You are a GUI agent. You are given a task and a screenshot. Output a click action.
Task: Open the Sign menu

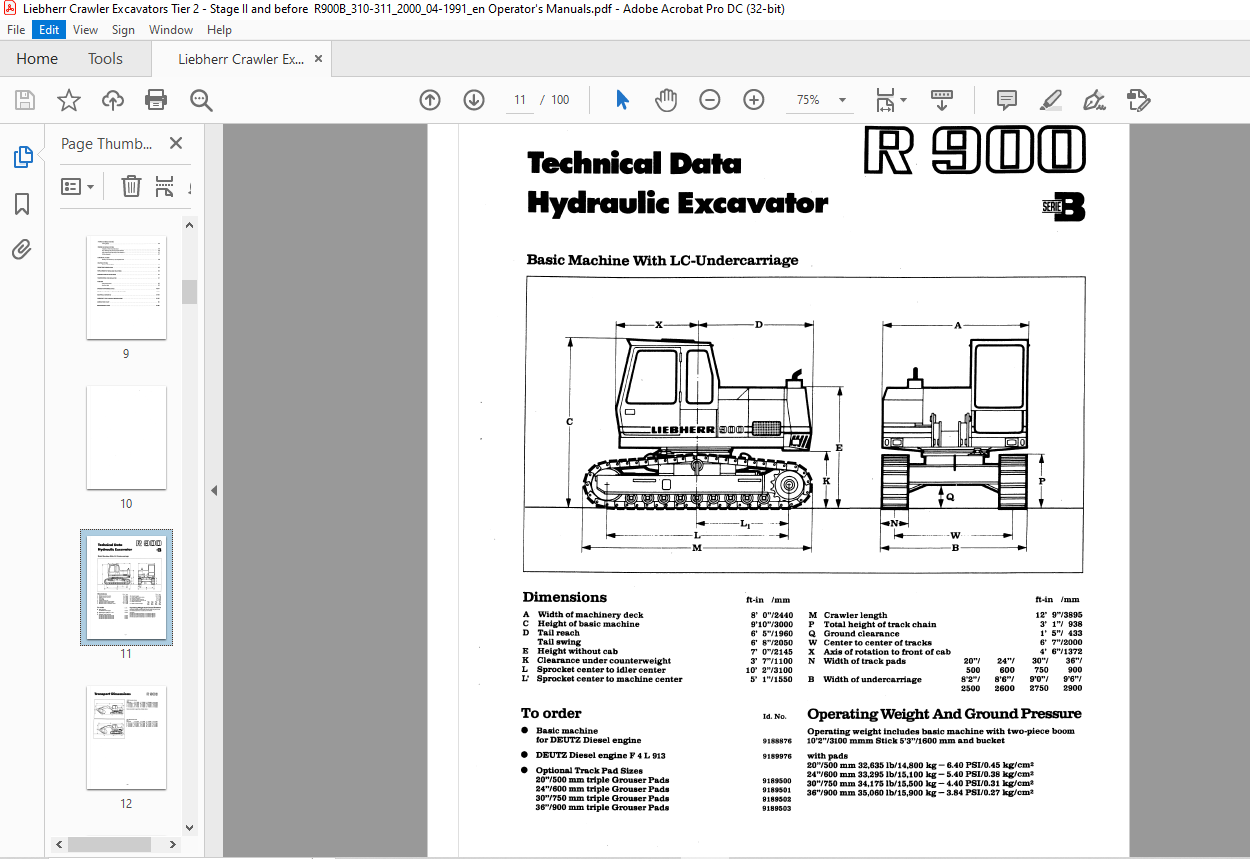click(x=123, y=30)
